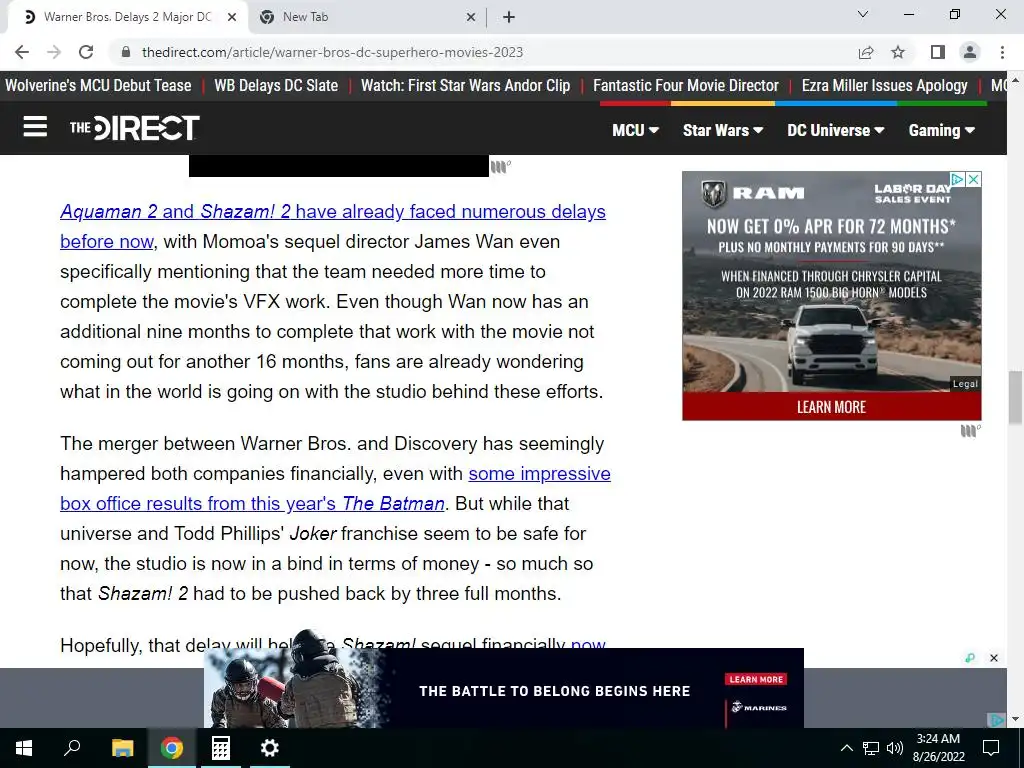1024x768 pixels.
Task: Open Chrome tab search chevron
Action: point(863,14)
